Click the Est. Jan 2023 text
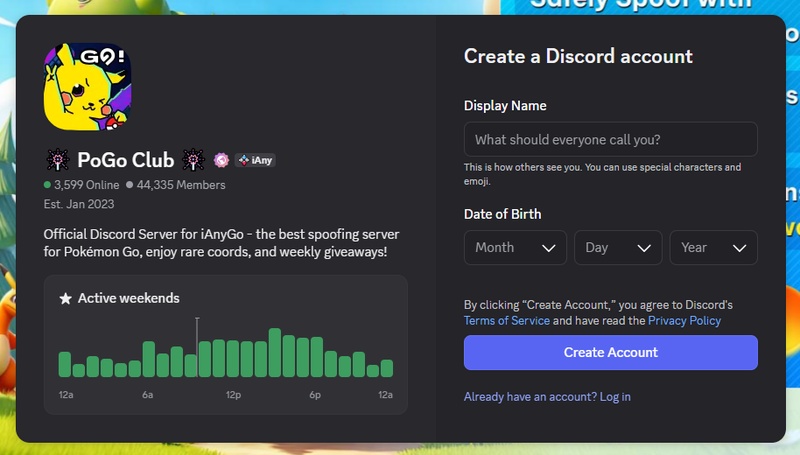This screenshot has width=800, height=455. pyautogui.click(x=79, y=204)
